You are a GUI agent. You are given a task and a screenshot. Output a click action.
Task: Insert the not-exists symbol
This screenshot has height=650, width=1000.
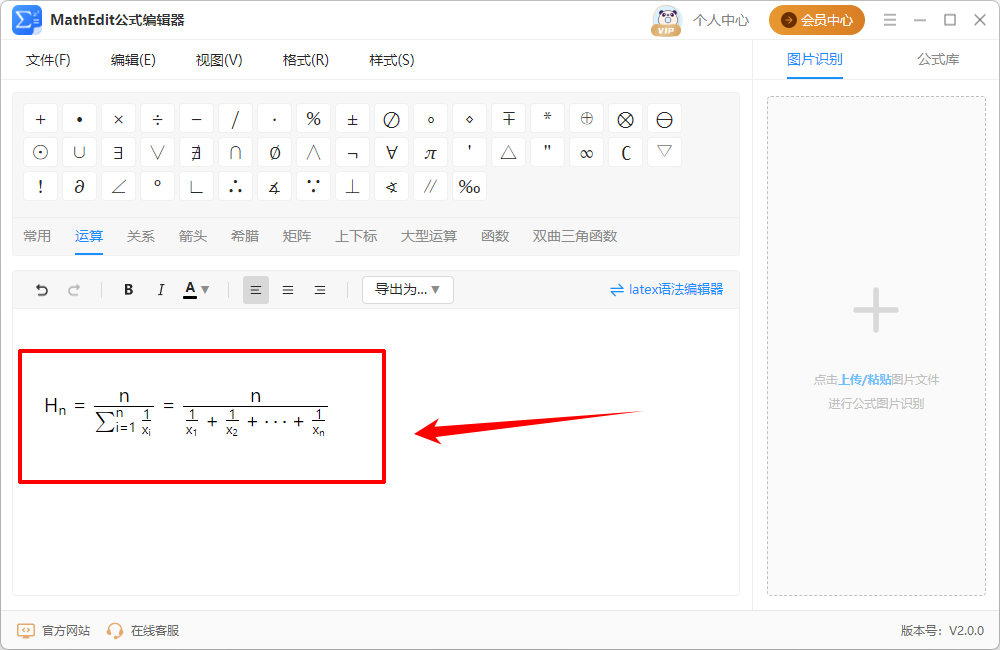pos(196,153)
